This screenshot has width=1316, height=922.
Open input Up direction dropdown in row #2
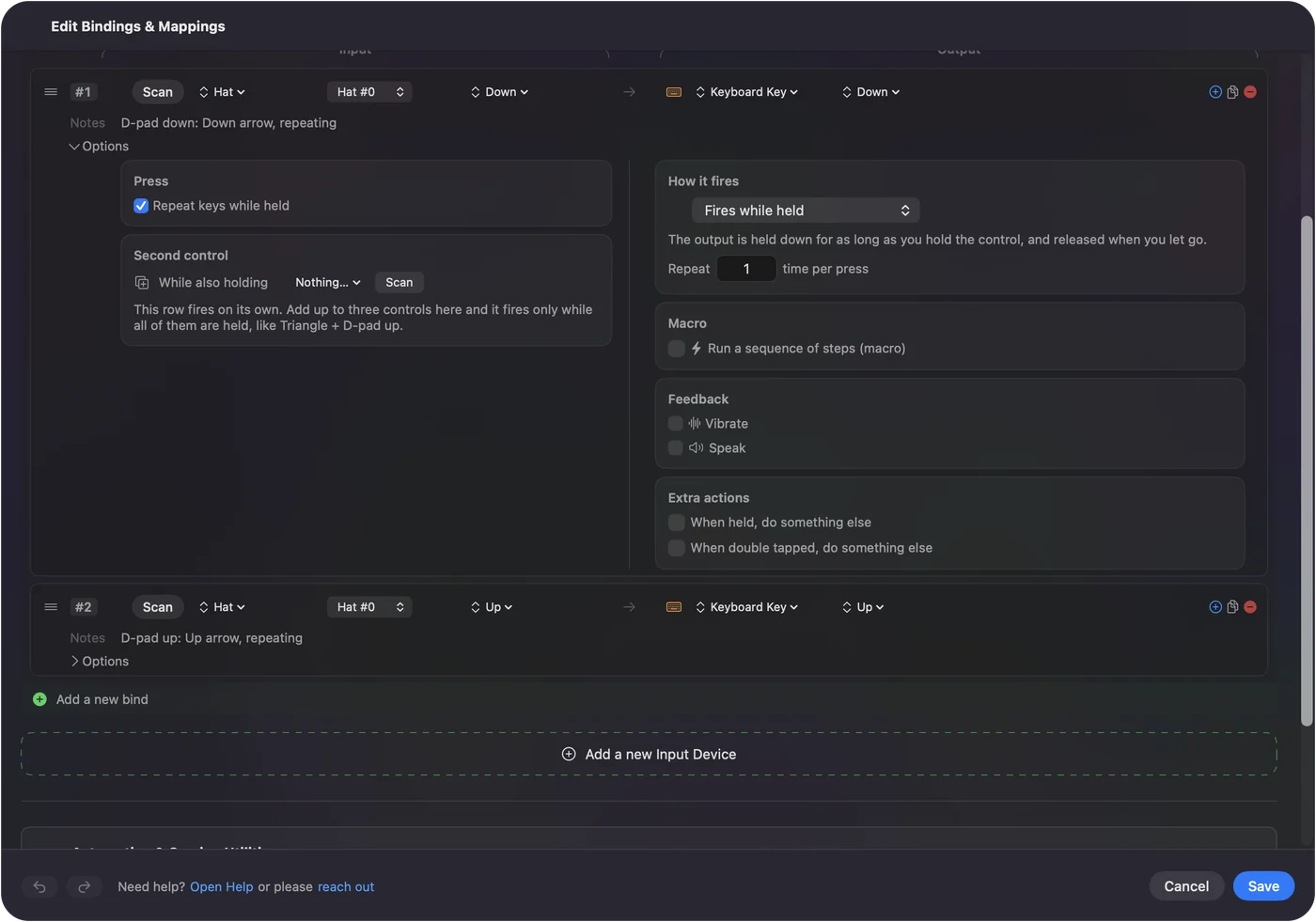(x=492, y=607)
